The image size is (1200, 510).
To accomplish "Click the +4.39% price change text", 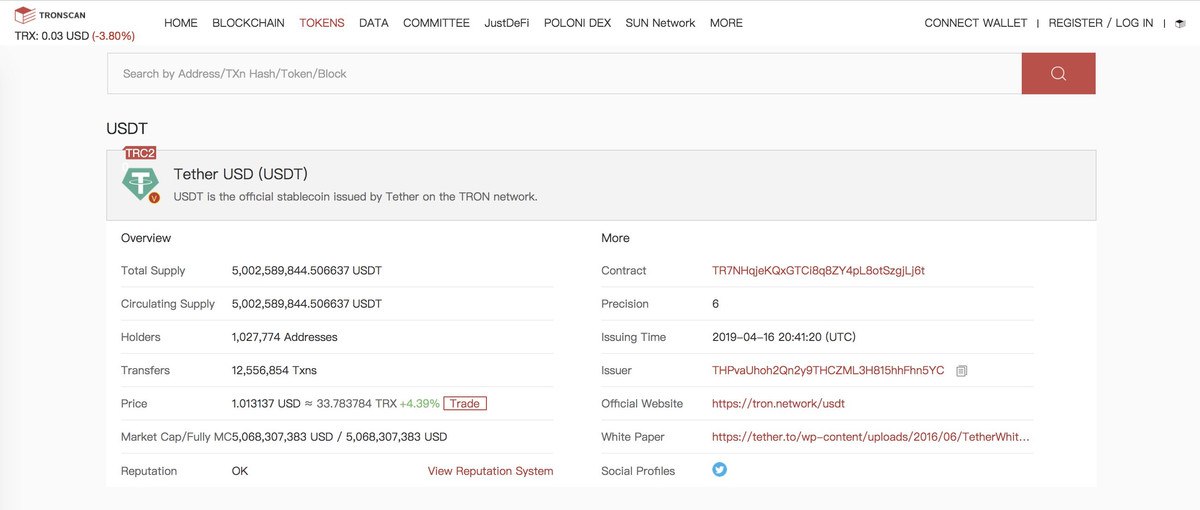I will tap(419, 404).
